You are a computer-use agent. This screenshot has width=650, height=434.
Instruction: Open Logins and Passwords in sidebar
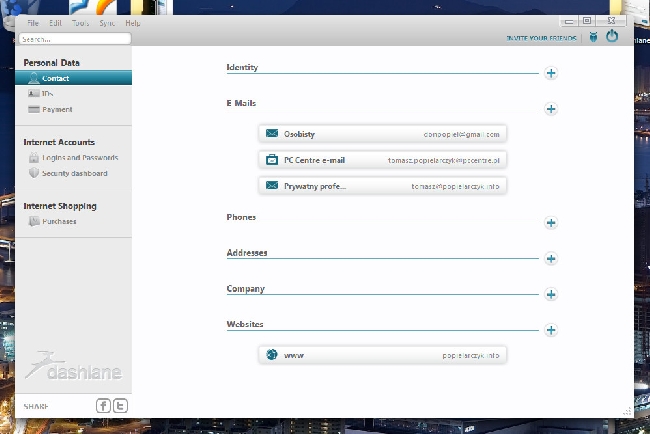tap(80, 157)
